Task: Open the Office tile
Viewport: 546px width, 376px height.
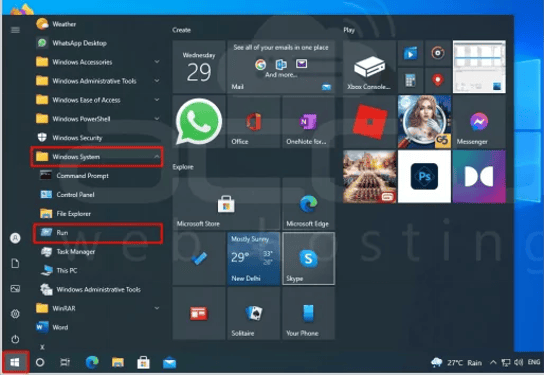Action: point(254,122)
